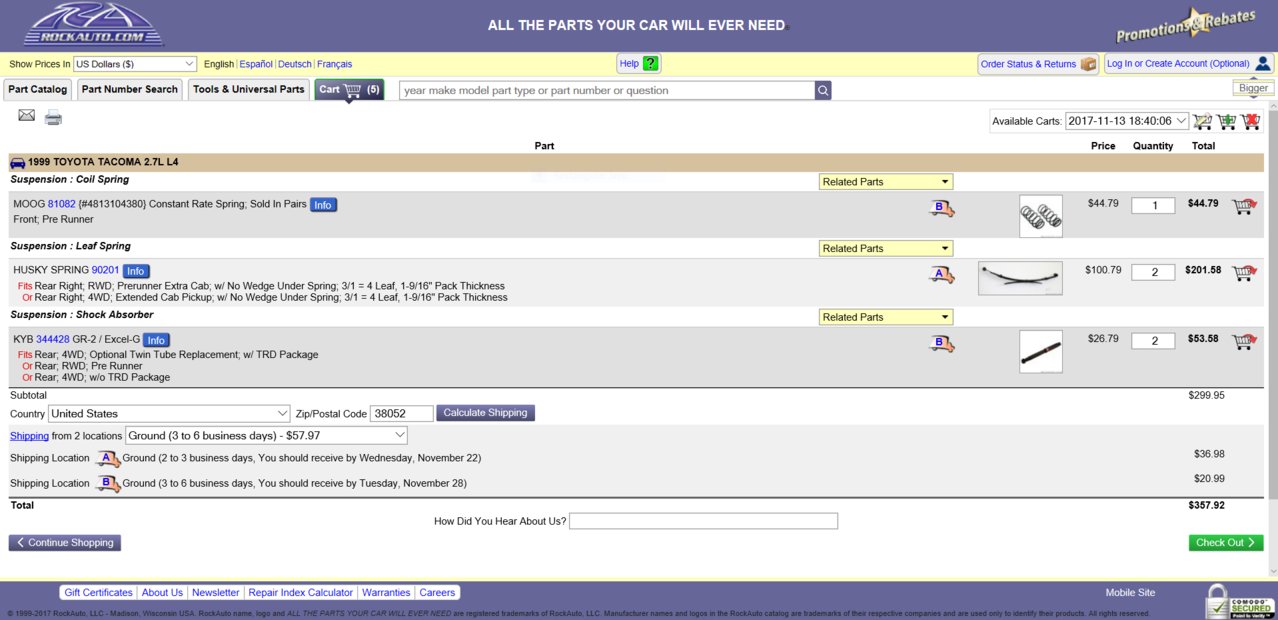Click warehouse B icon for MOOG spring

(942, 208)
